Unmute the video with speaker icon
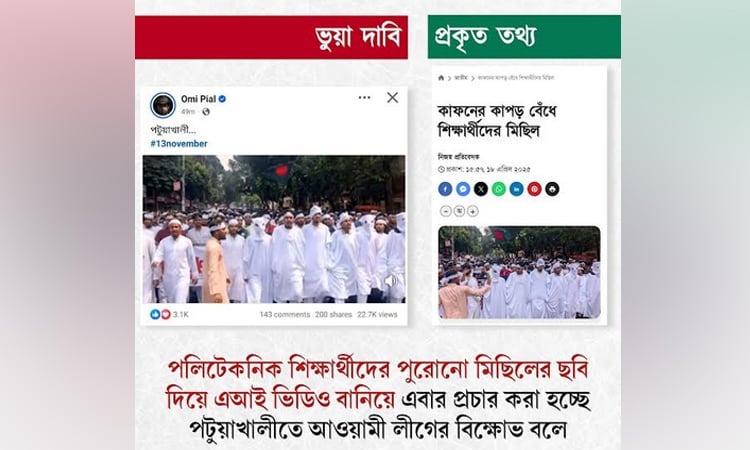The width and height of the screenshot is (750, 450). [391, 281]
